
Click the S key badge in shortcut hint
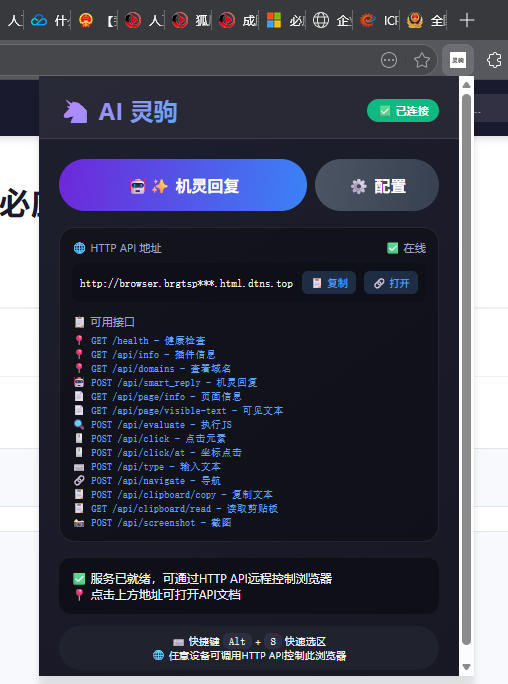(273, 641)
